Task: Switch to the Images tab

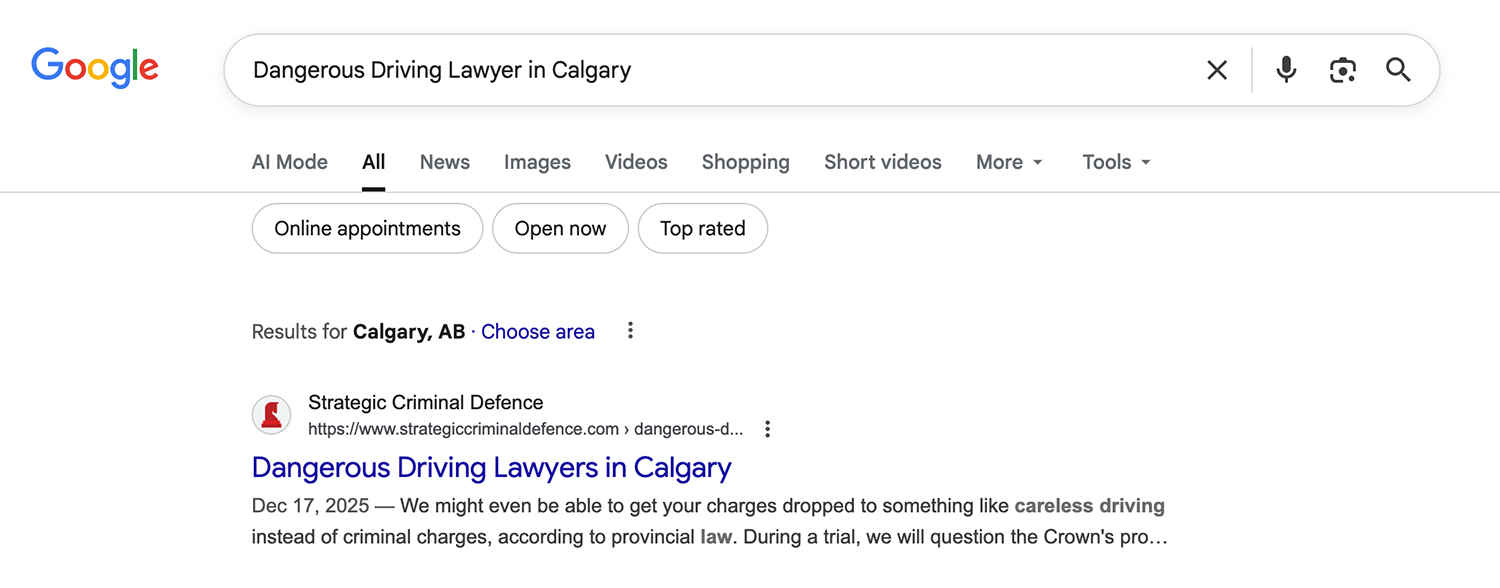Action: point(537,161)
